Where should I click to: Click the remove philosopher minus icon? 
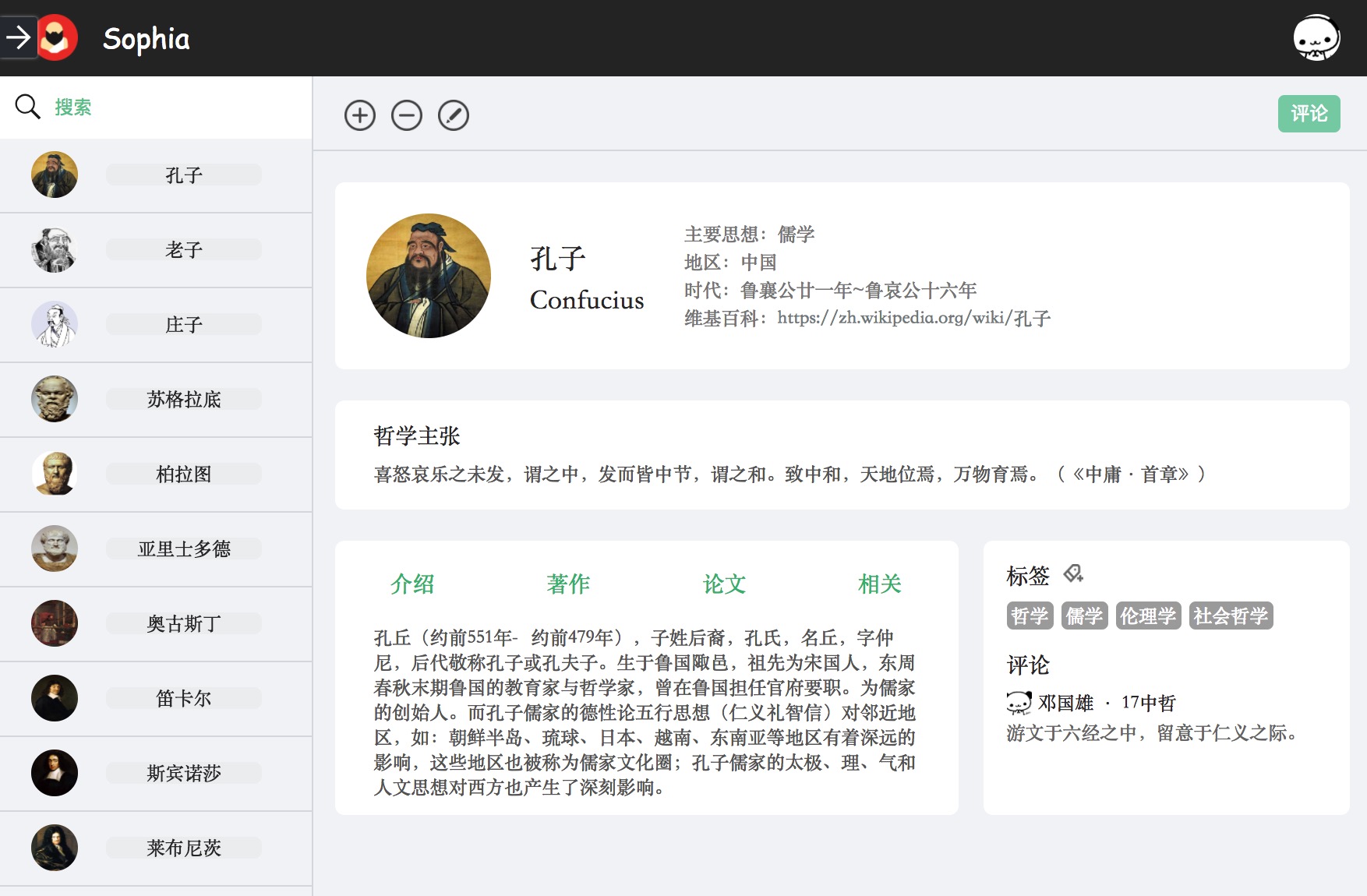click(406, 115)
